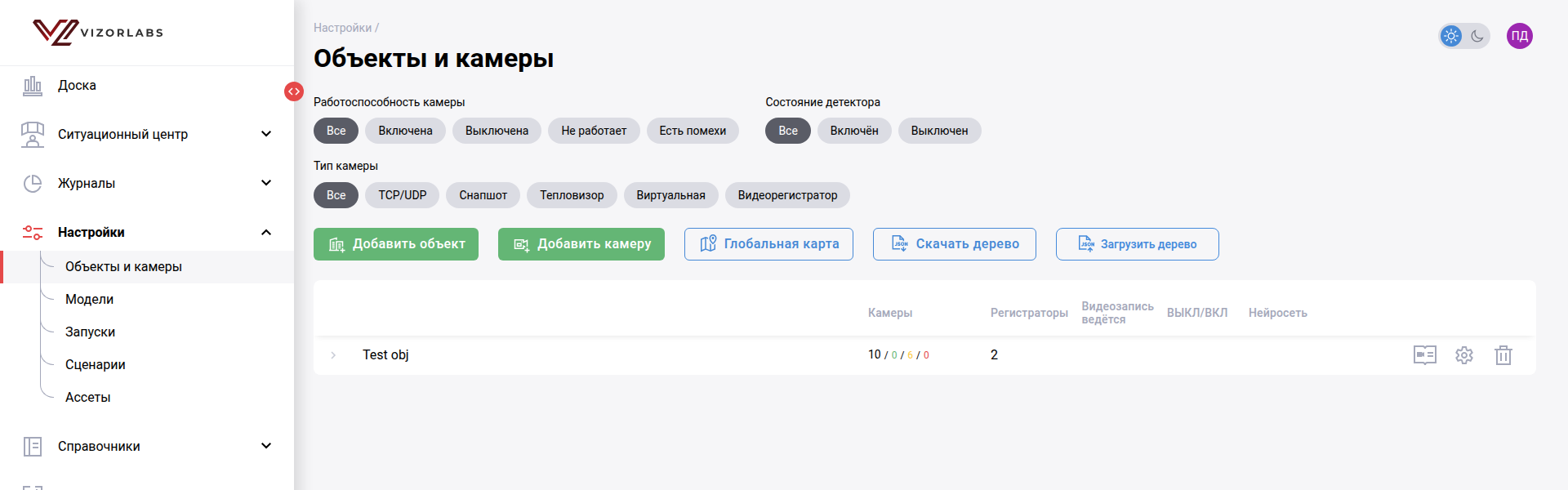This screenshot has height=490, width=1568.
Task: Open Глобальная карта
Action: coord(768,244)
